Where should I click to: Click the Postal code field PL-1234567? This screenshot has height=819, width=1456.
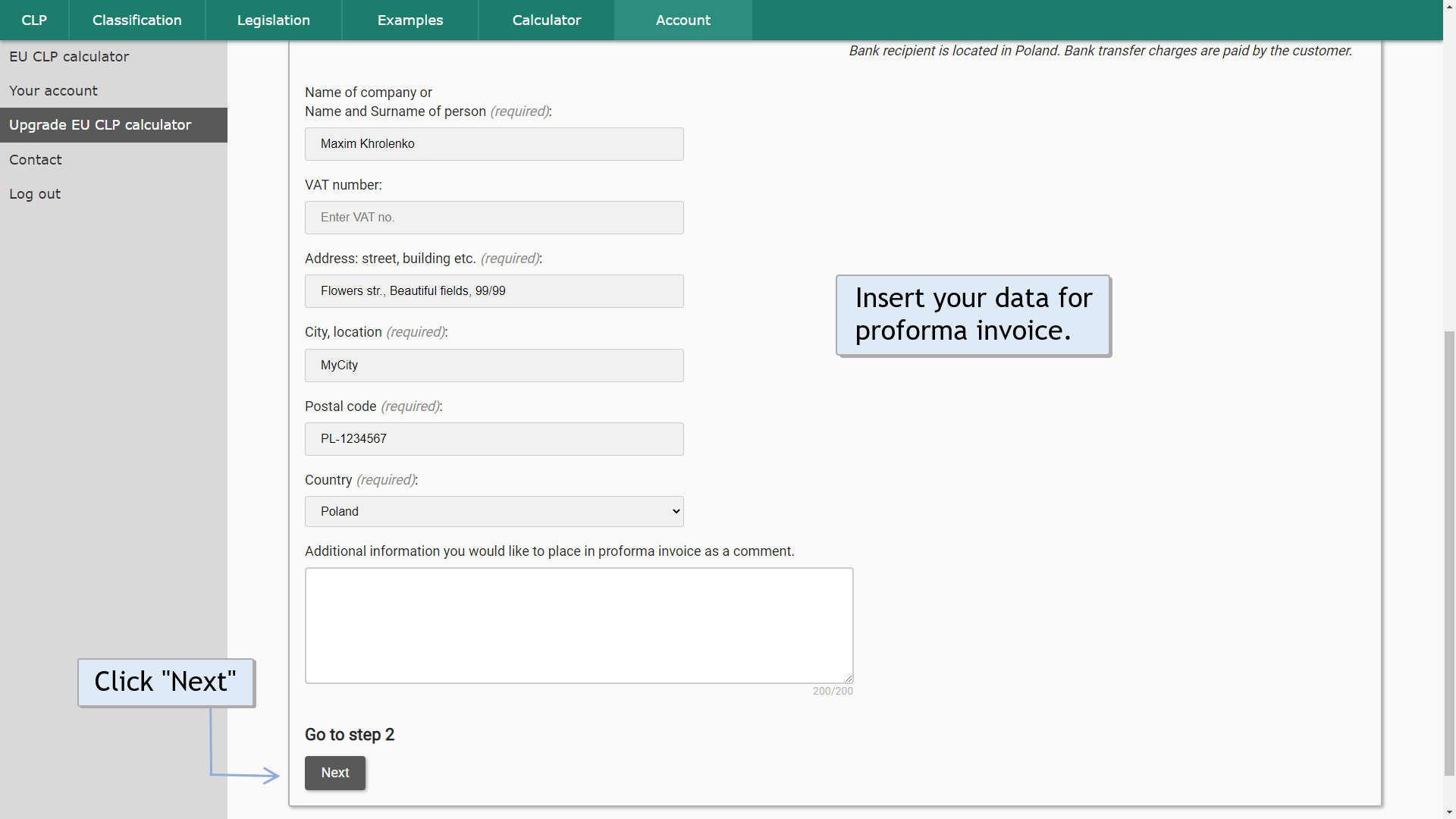(494, 439)
